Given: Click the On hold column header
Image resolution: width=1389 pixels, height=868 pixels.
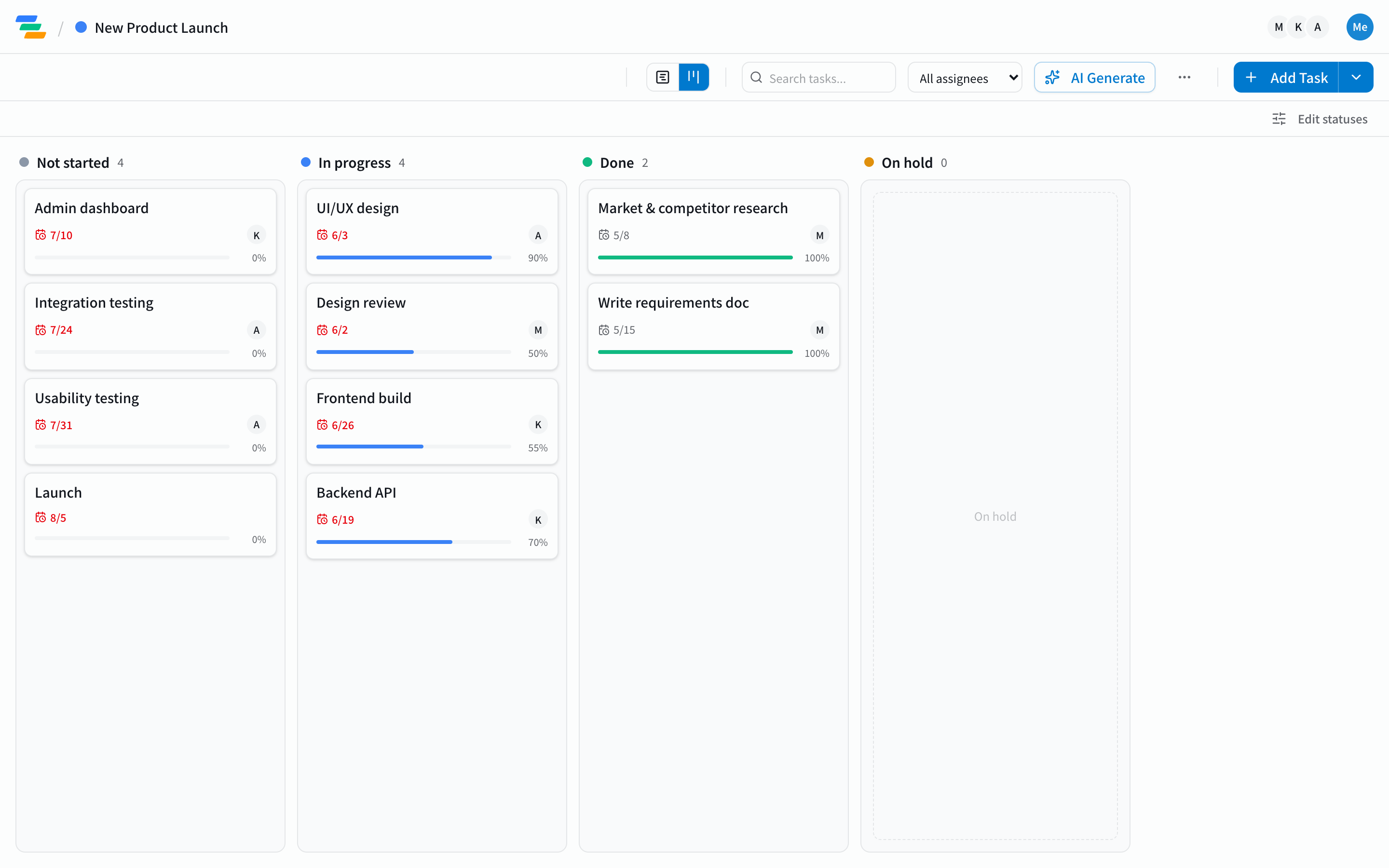Looking at the screenshot, I should click(x=907, y=163).
